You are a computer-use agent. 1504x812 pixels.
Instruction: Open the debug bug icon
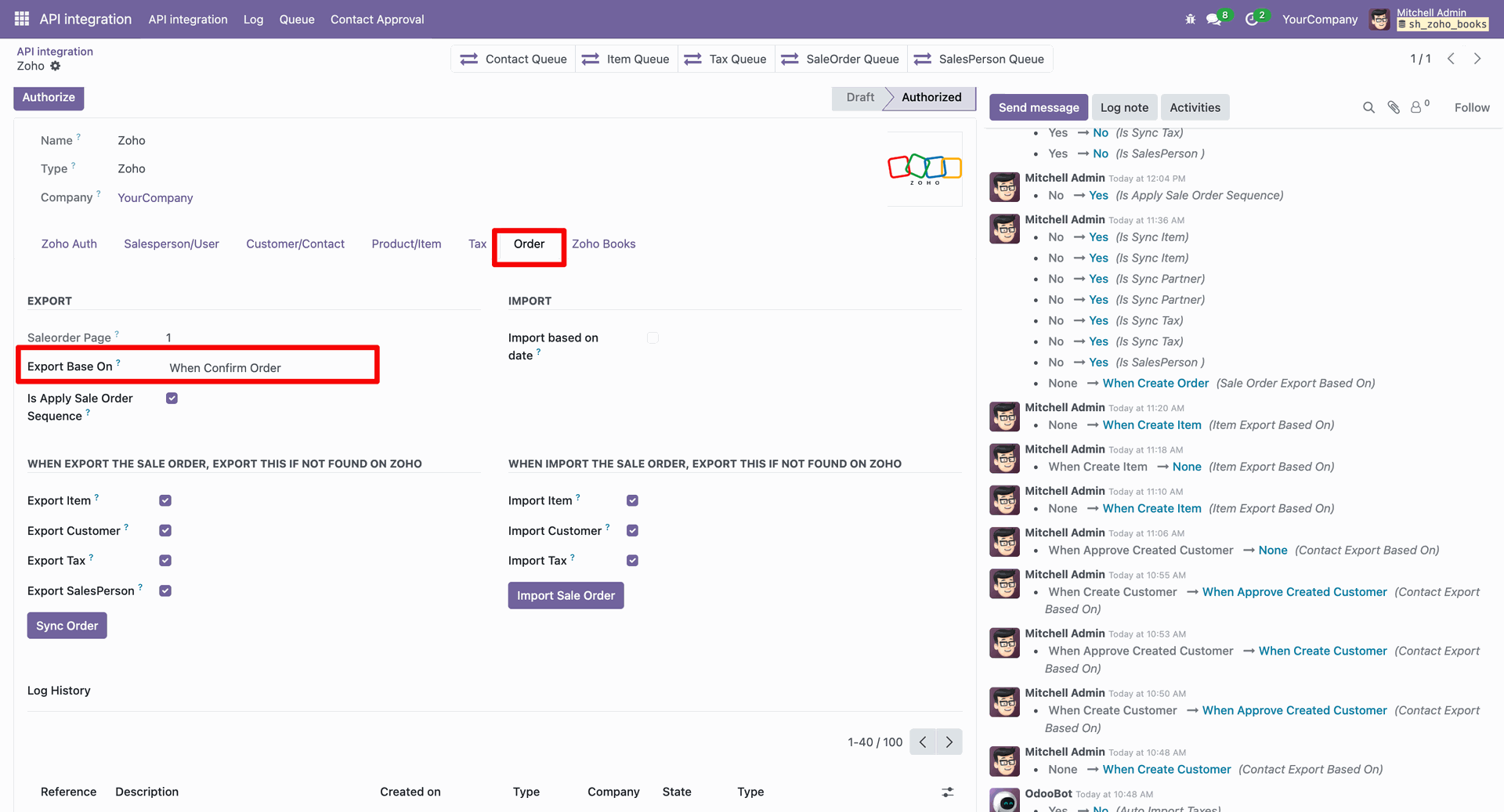tap(1190, 19)
